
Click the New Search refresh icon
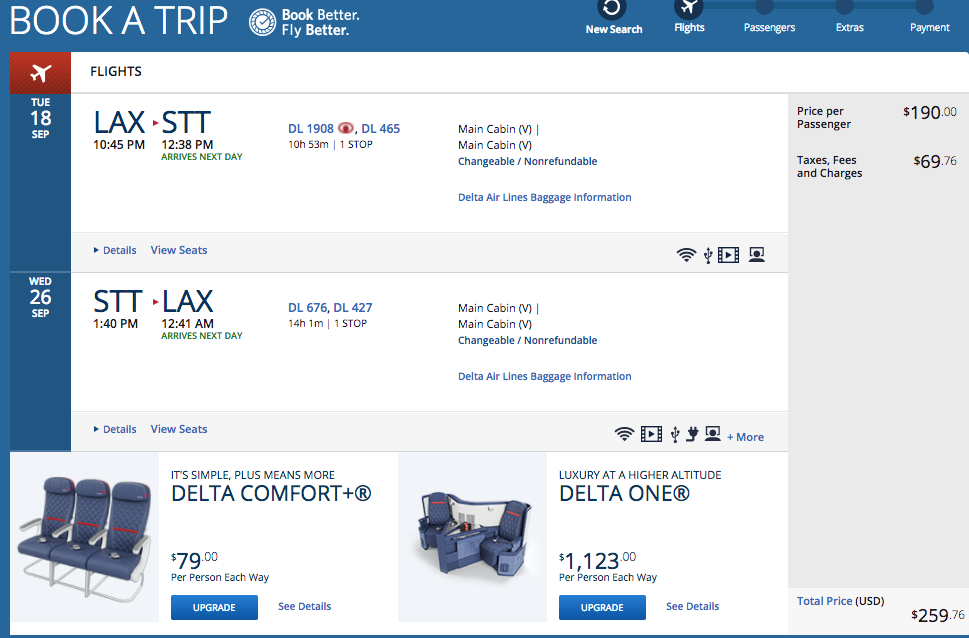[x=613, y=9]
